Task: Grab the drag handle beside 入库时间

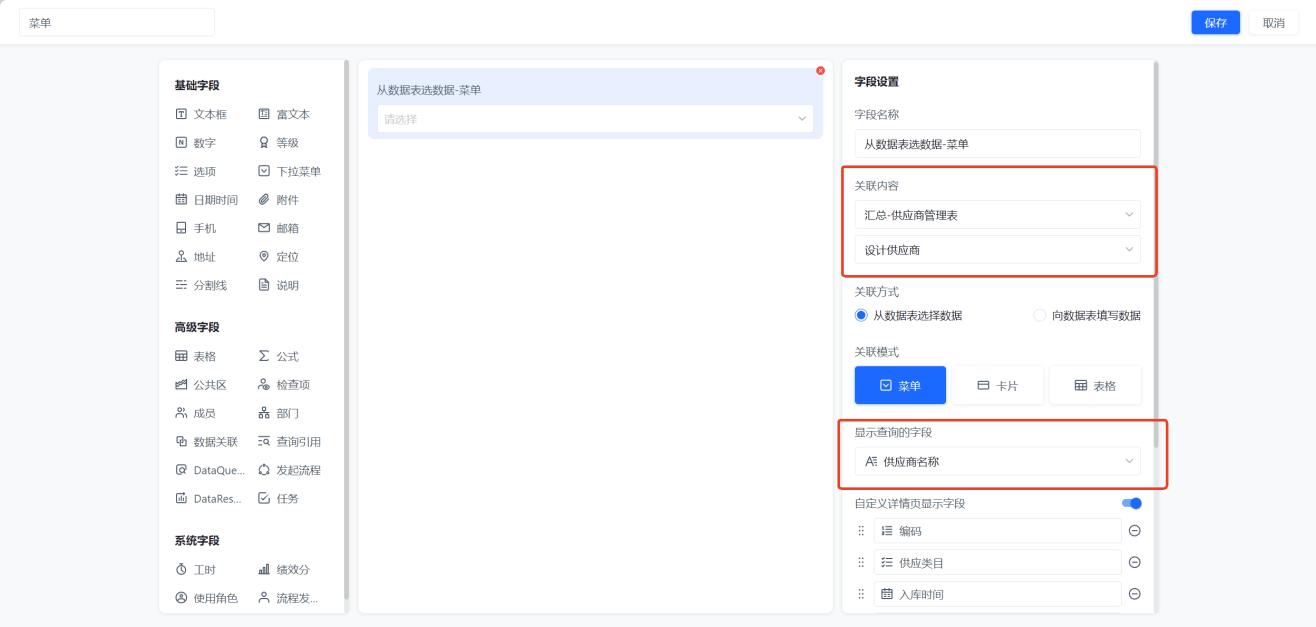Action: pos(861,594)
